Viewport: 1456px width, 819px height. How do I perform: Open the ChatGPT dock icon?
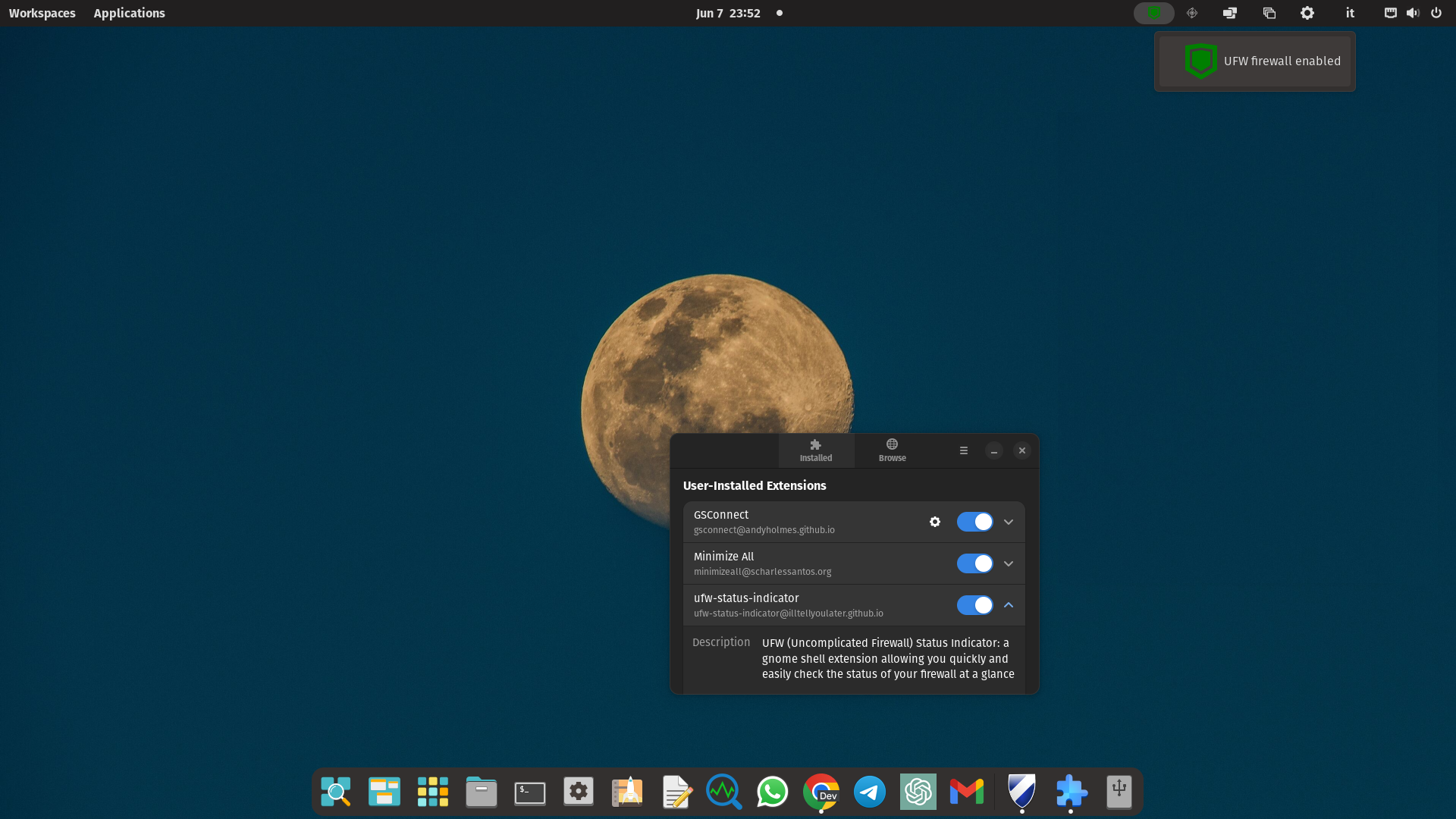(918, 792)
